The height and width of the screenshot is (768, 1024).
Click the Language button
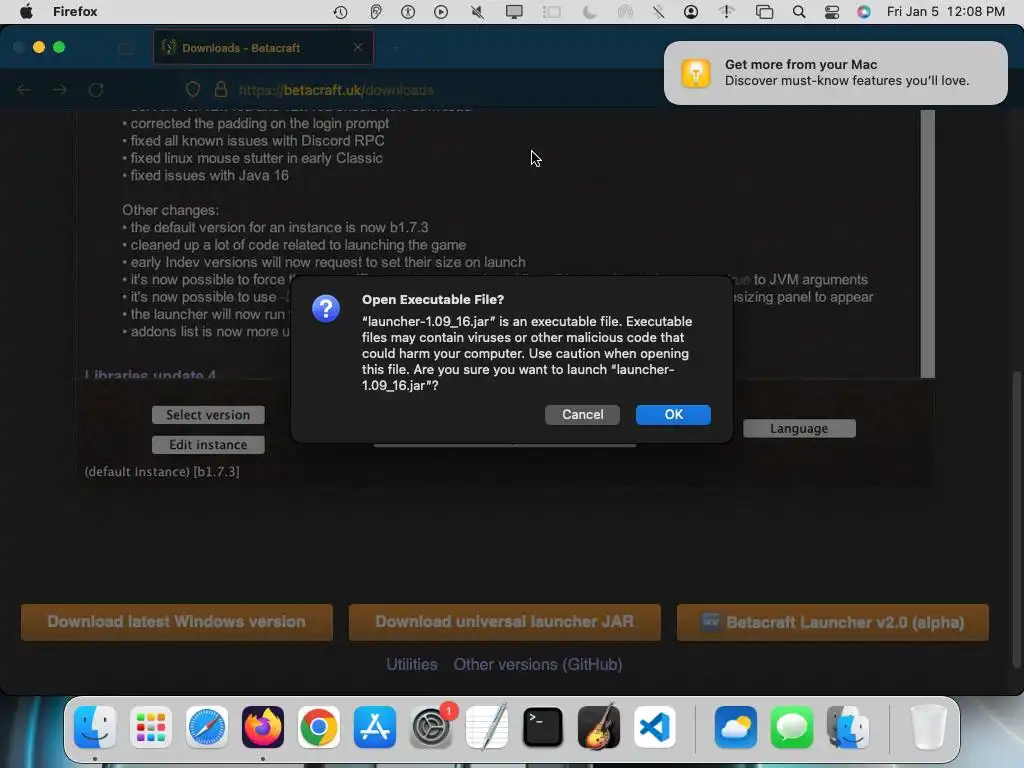coord(799,428)
